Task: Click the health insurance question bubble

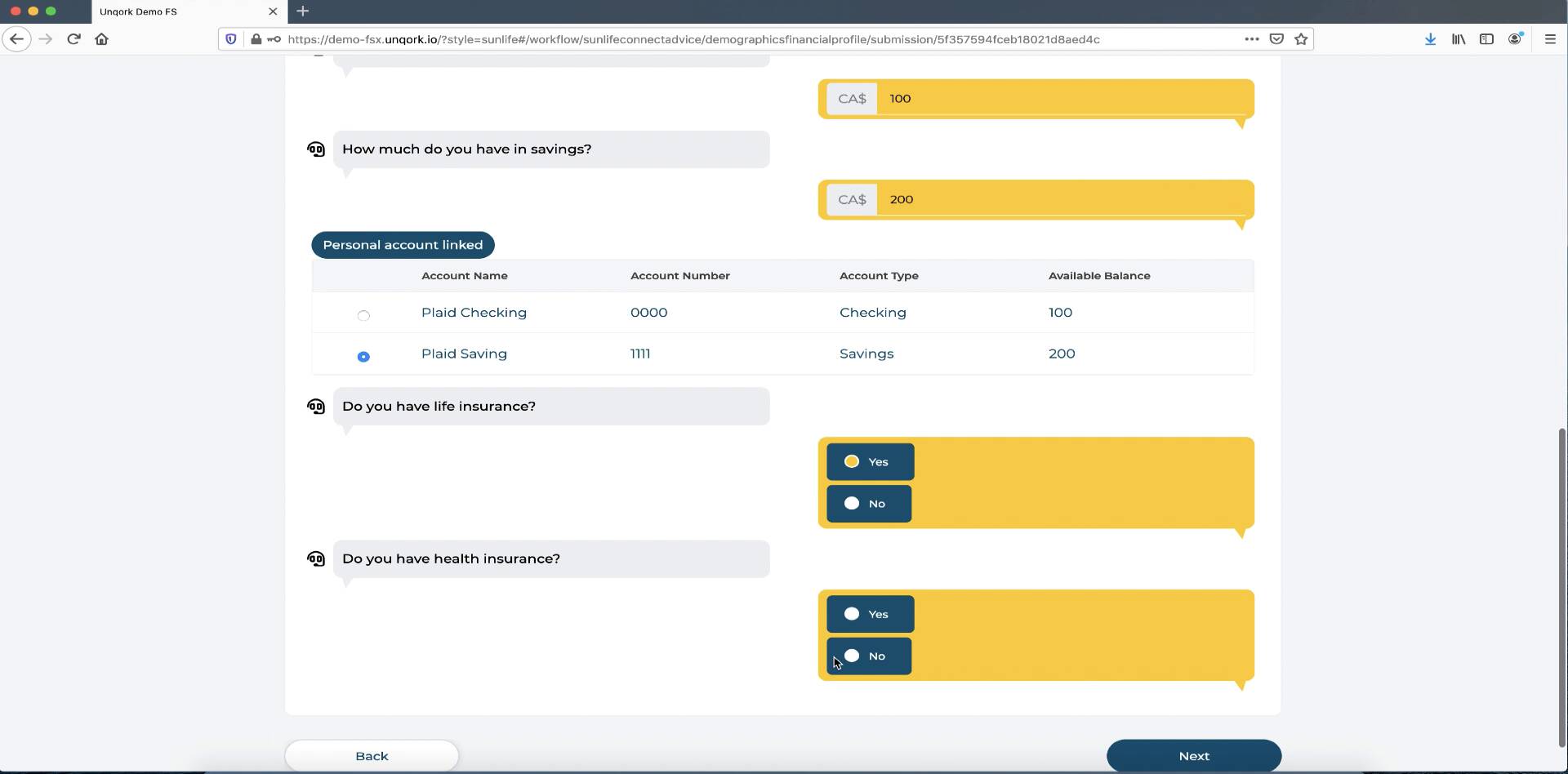Action: (x=551, y=559)
